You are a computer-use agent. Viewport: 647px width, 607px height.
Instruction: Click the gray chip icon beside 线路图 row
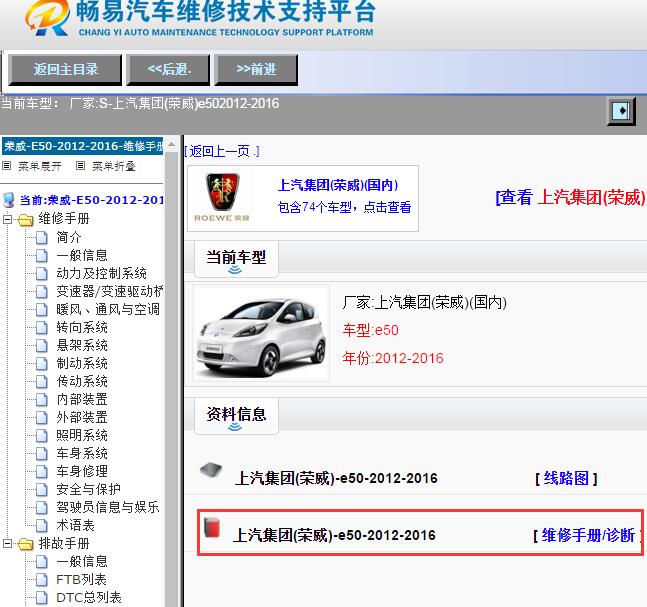coord(211,470)
